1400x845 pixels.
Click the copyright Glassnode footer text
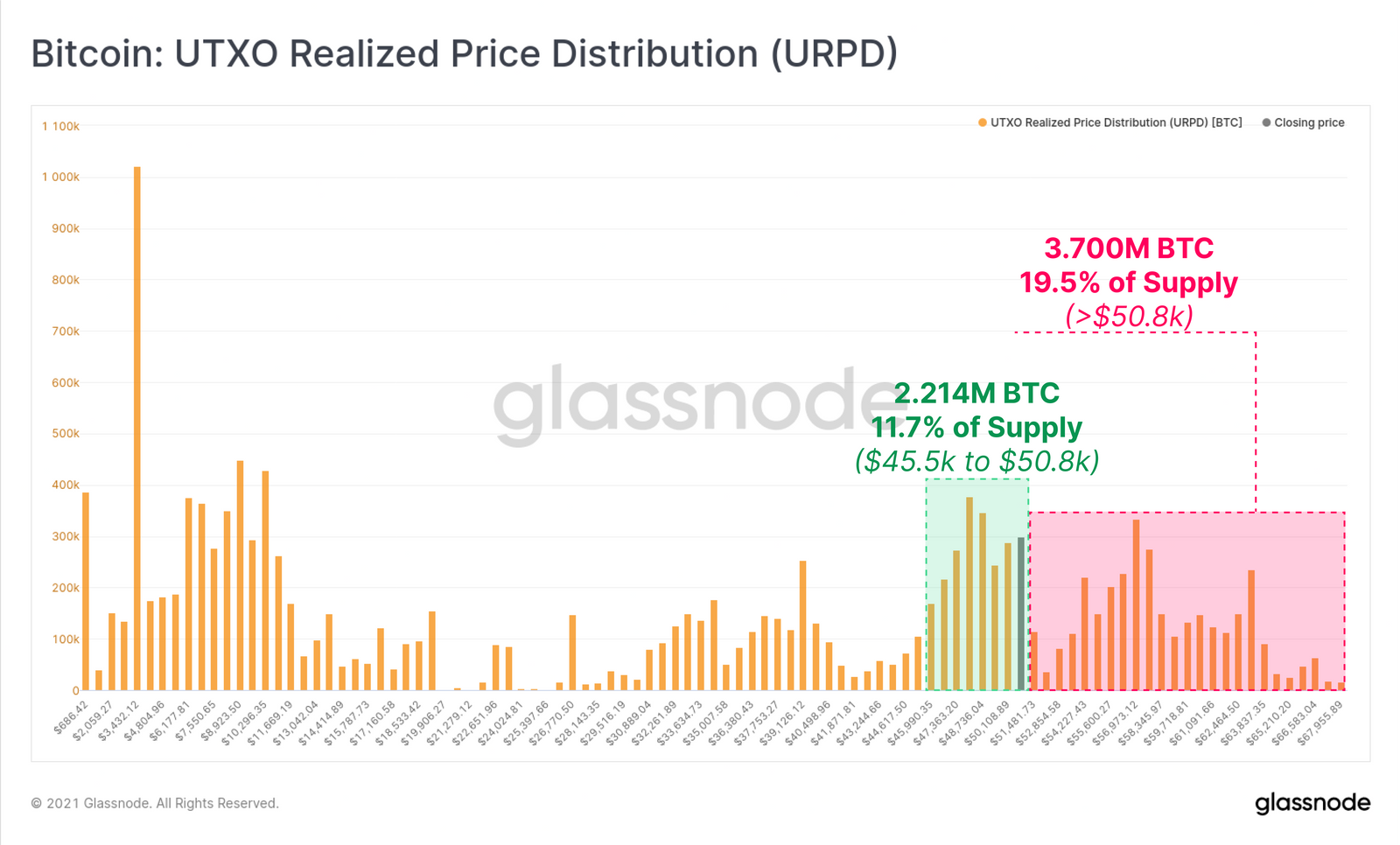point(155,803)
